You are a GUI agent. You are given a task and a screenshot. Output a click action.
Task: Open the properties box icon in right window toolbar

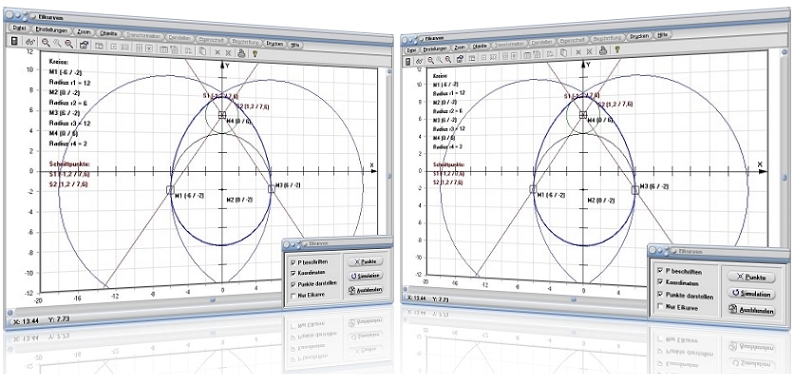[x=460, y=59]
